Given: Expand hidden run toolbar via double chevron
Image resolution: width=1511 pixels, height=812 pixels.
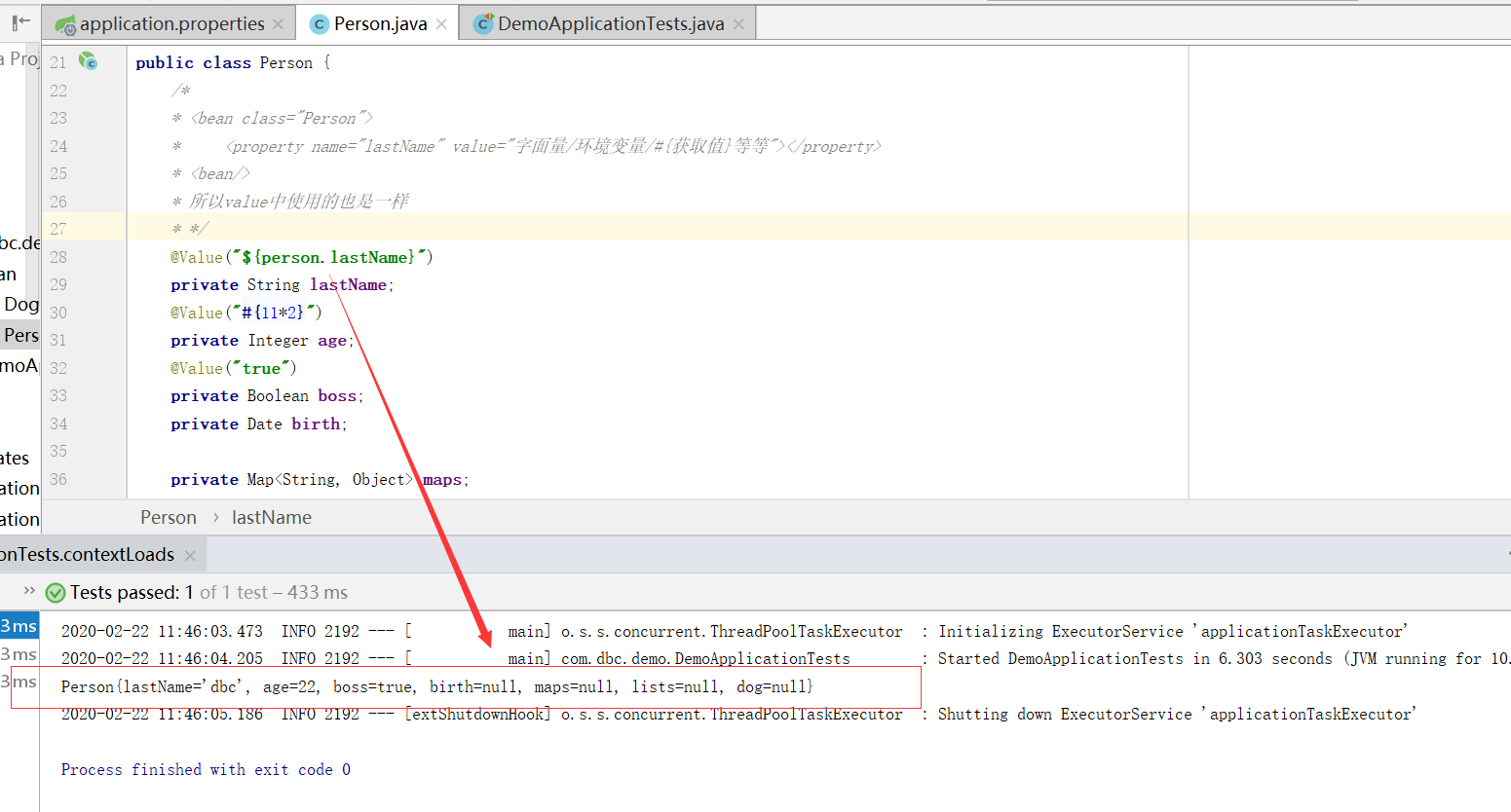Looking at the screenshot, I should coord(29,591).
